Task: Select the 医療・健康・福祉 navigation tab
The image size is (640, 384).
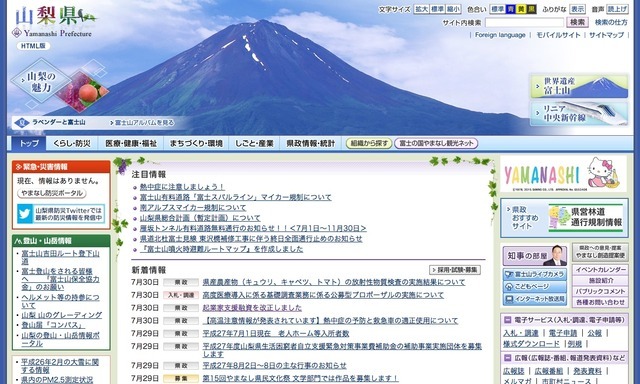Action: tap(131, 143)
